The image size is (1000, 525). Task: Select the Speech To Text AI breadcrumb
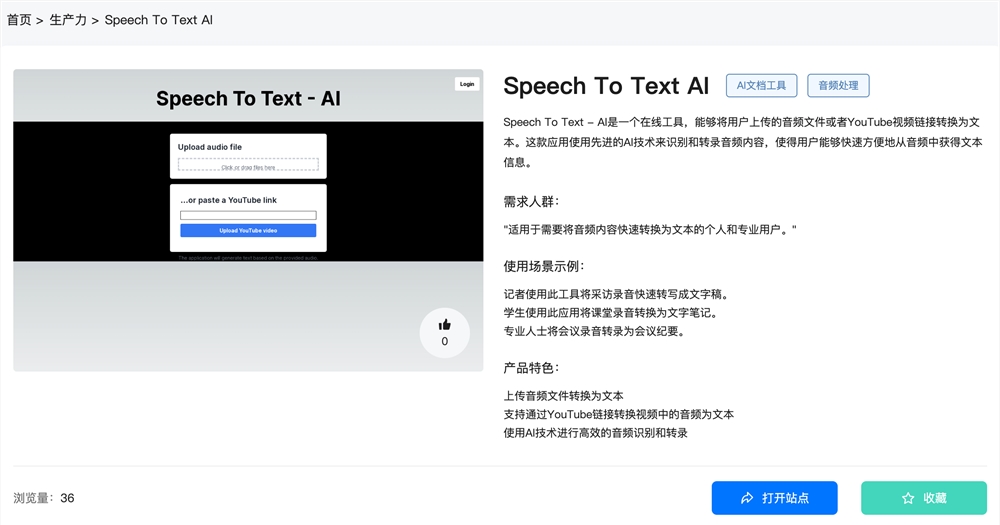[158, 20]
